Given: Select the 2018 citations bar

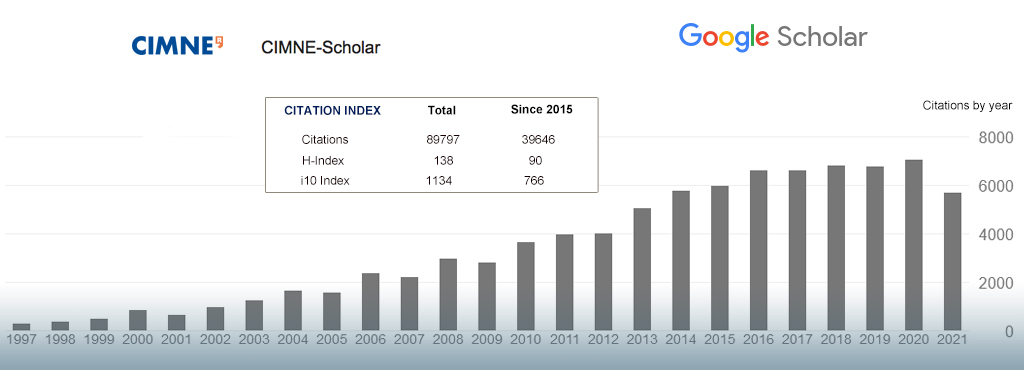Looking at the screenshot, I should tap(836, 248).
